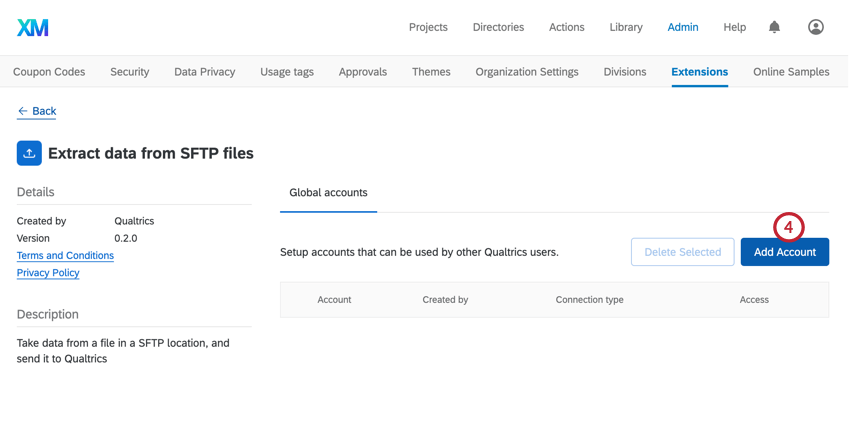This screenshot has height=425, width=850.
Task: Click the XM logo
Action: tap(33, 27)
